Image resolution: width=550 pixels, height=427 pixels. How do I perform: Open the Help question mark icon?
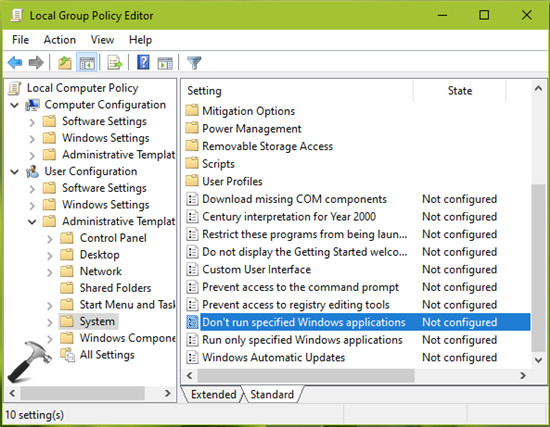[x=143, y=63]
